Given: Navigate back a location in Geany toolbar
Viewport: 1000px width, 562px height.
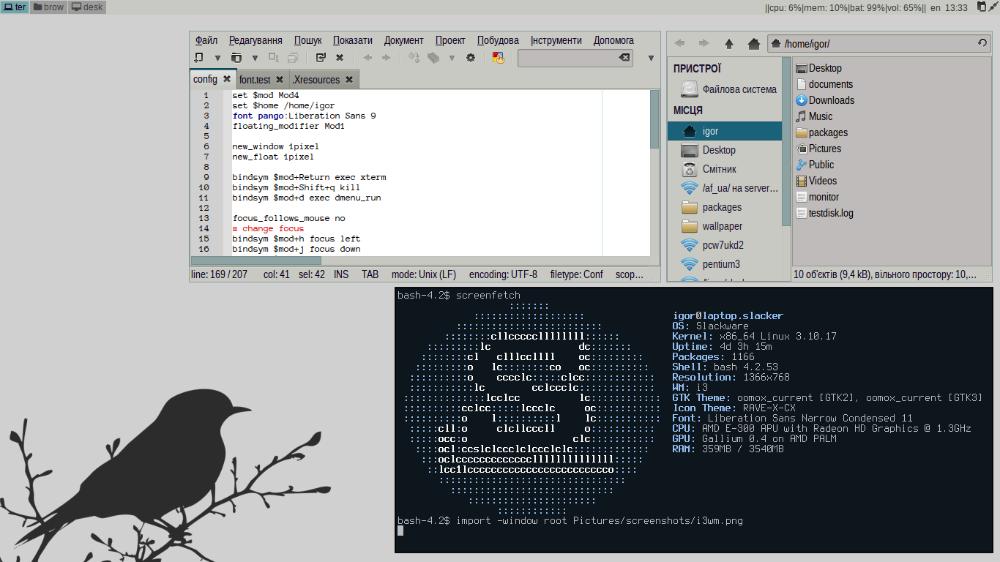Looking at the screenshot, I should click(x=367, y=58).
